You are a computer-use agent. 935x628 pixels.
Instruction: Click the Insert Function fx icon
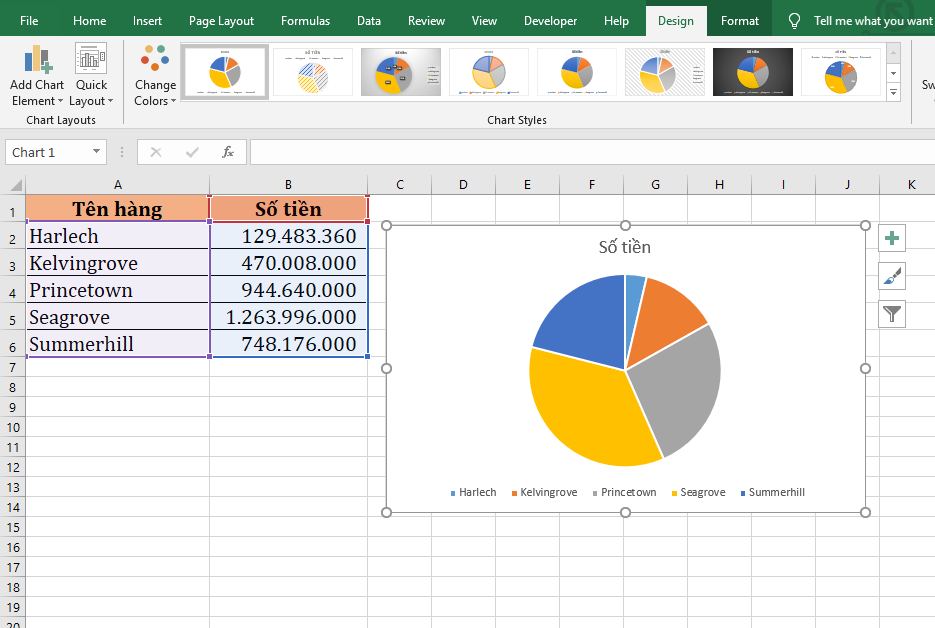[228, 152]
